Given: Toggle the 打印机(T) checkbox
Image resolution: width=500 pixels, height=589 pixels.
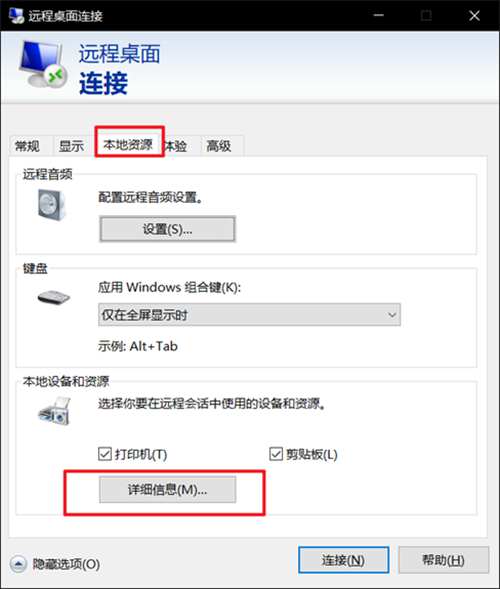Looking at the screenshot, I should pyautogui.click(x=105, y=454).
